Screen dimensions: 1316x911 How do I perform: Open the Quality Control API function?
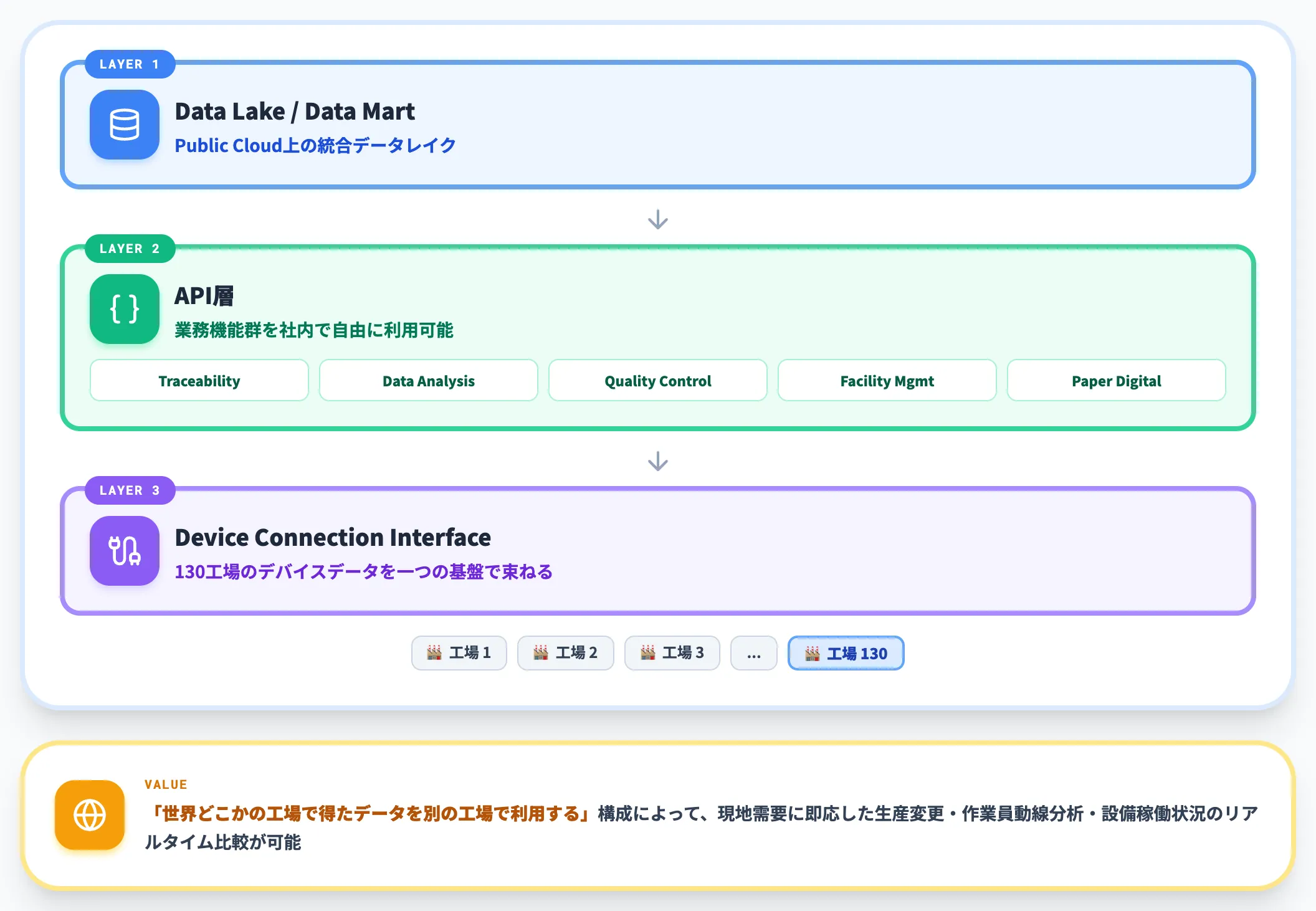click(x=658, y=381)
